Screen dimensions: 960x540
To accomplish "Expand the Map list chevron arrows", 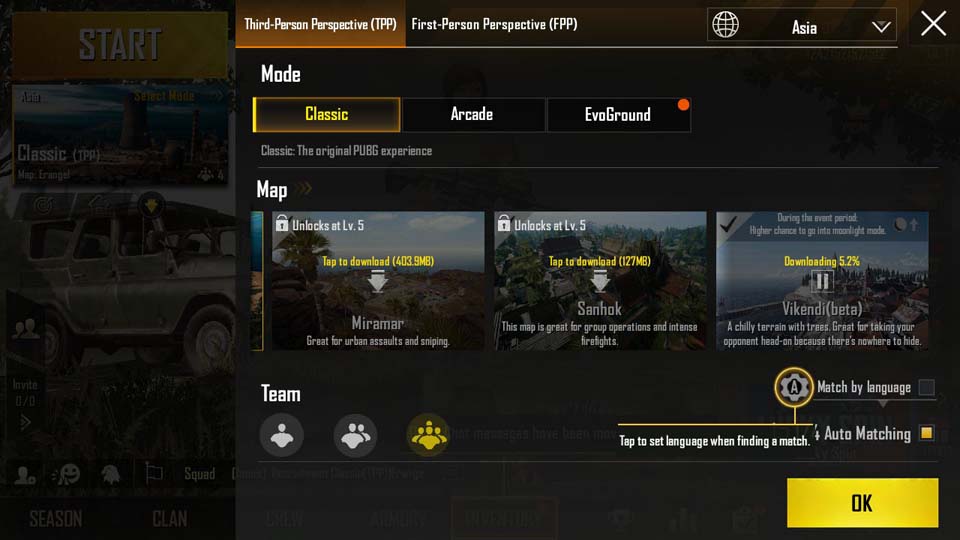I will 304,189.
